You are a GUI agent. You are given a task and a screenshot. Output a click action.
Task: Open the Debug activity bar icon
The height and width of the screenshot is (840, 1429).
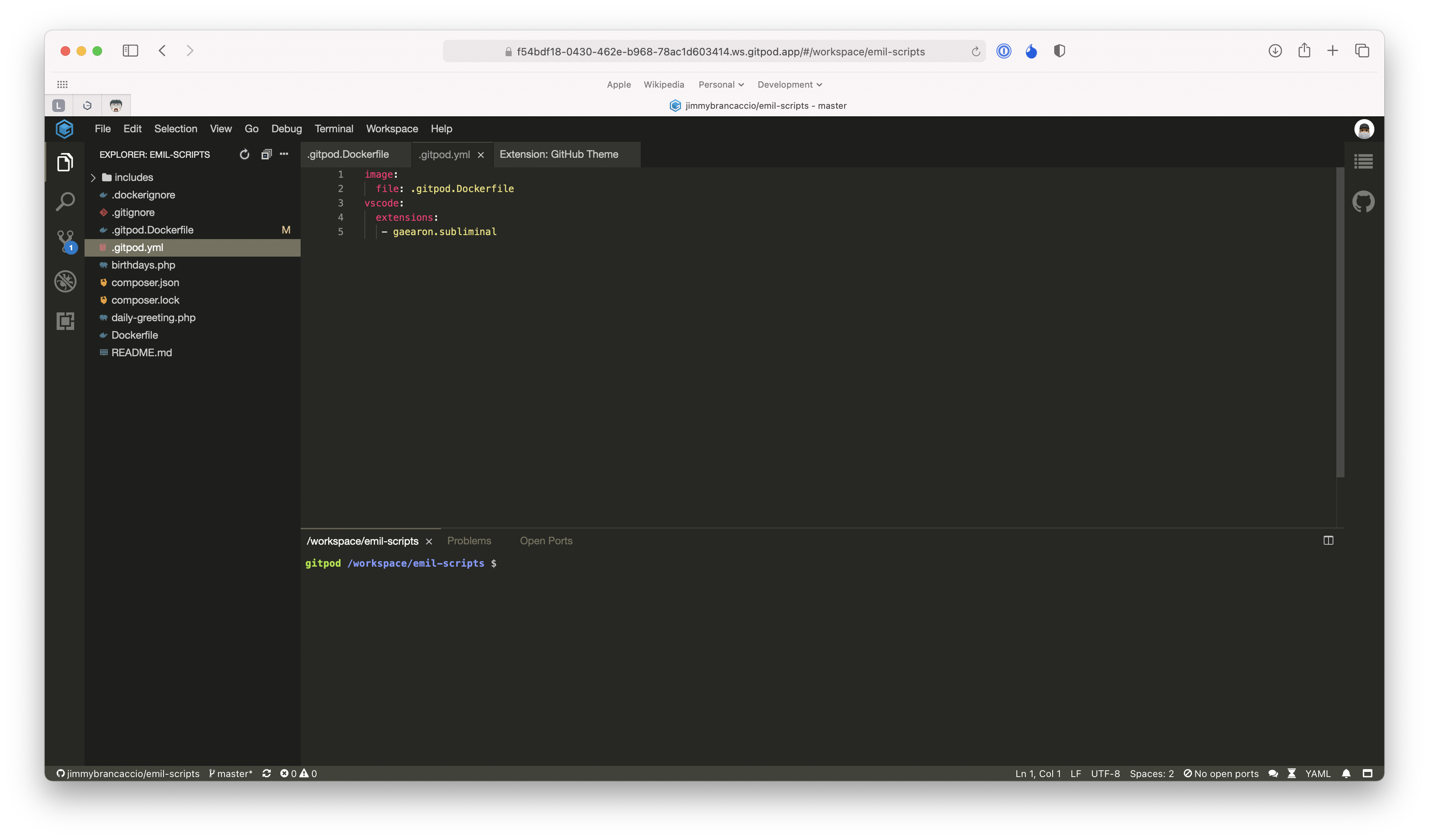click(65, 281)
